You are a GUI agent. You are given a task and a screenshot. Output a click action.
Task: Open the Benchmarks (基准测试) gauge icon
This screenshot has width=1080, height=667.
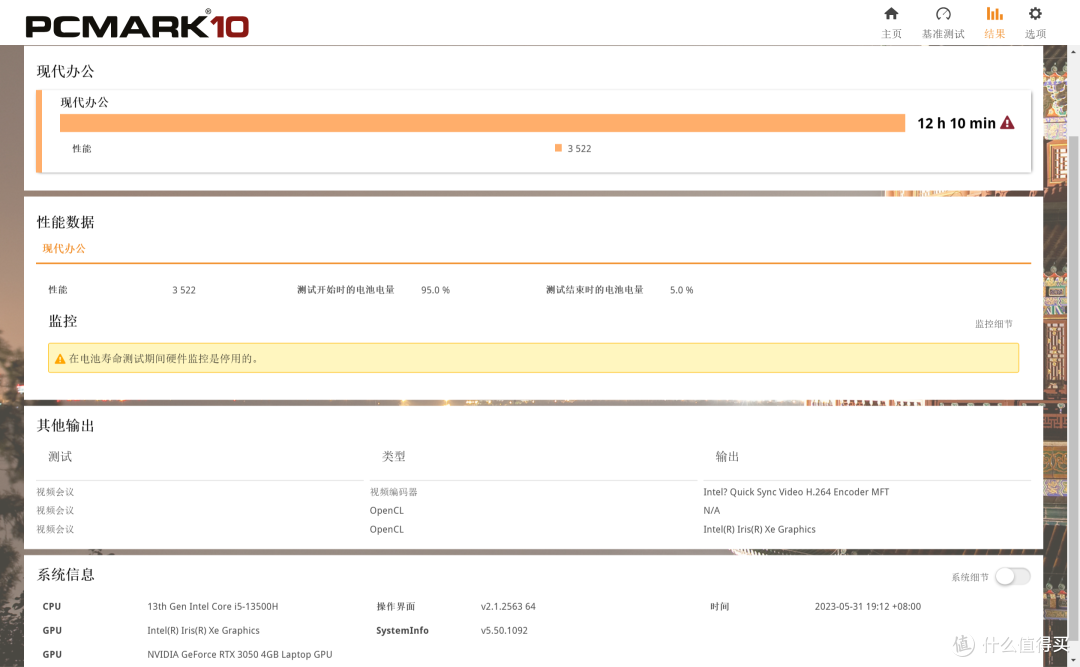[x=943, y=14]
